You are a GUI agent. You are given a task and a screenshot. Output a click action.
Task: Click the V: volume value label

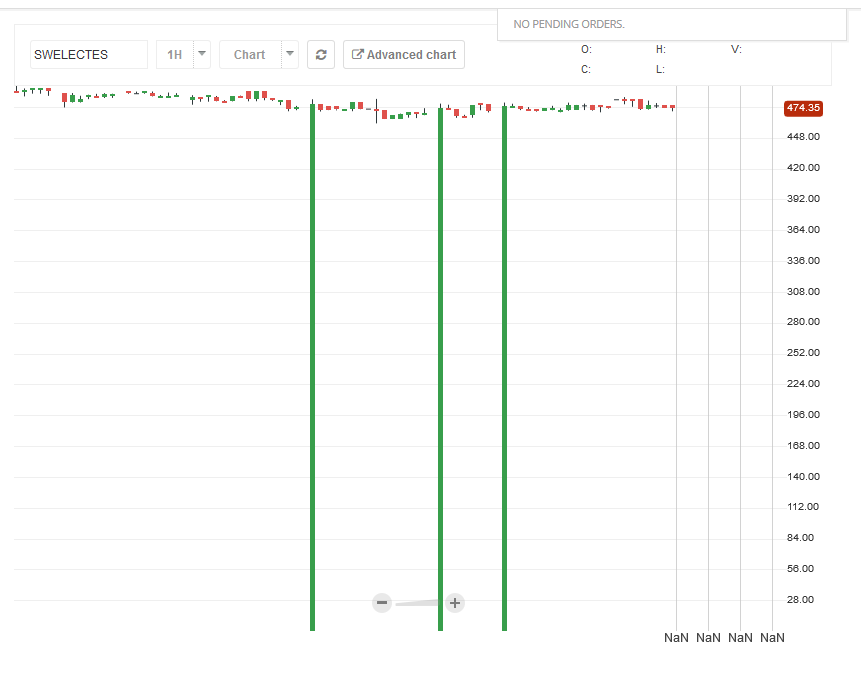pyautogui.click(x=736, y=49)
